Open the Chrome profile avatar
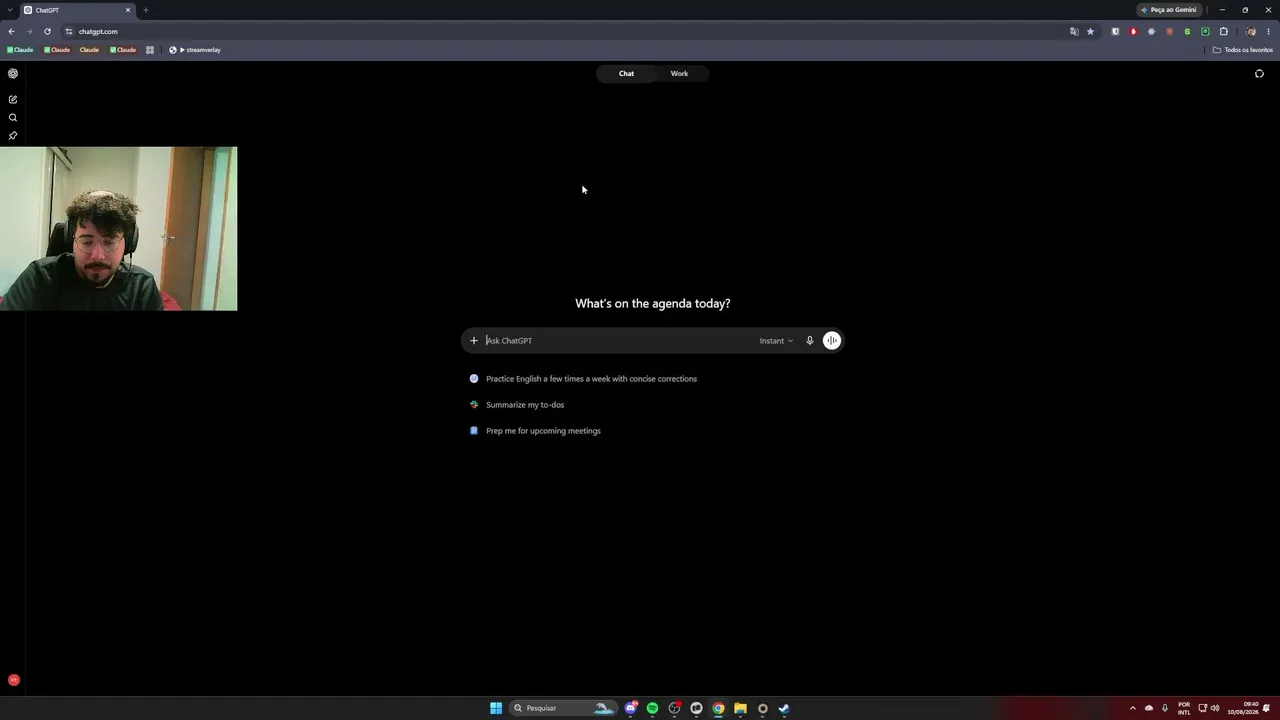This screenshot has height=720, width=1280. 1250,31
